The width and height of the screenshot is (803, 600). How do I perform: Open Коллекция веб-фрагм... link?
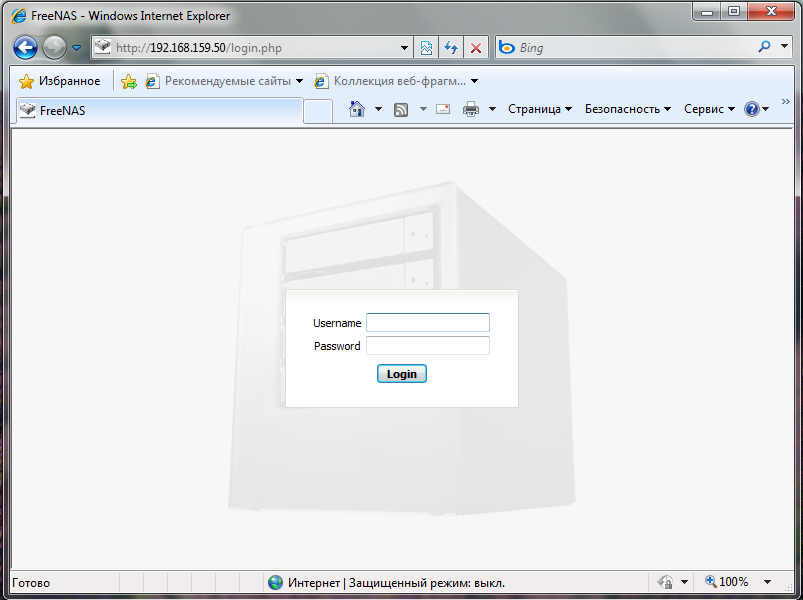pyautogui.click(x=395, y=81)
